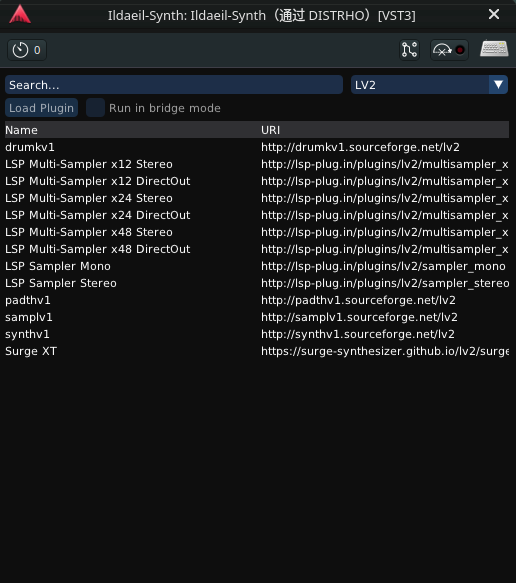The image size is (516, 583).
Task: Open the latency timer button showing 0
Action: point(27,50)
